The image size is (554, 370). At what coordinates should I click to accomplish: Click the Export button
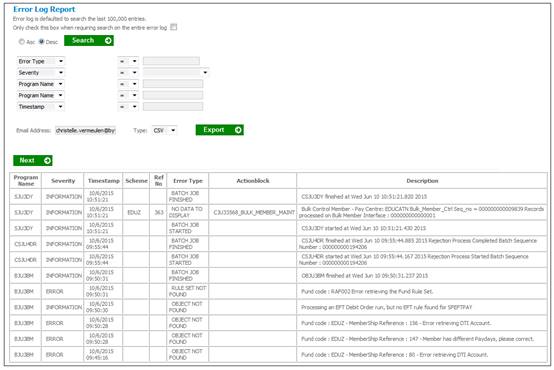(219, 130)
